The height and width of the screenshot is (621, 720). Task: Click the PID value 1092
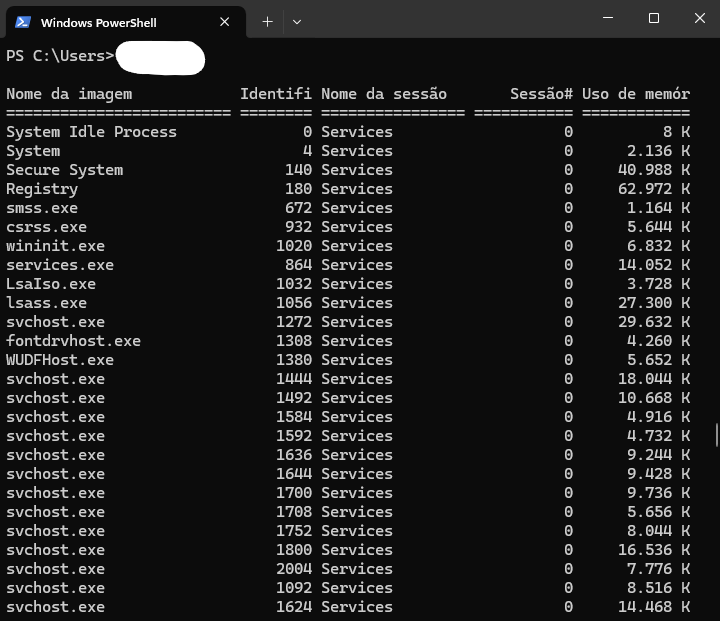(x=294, y=588)
